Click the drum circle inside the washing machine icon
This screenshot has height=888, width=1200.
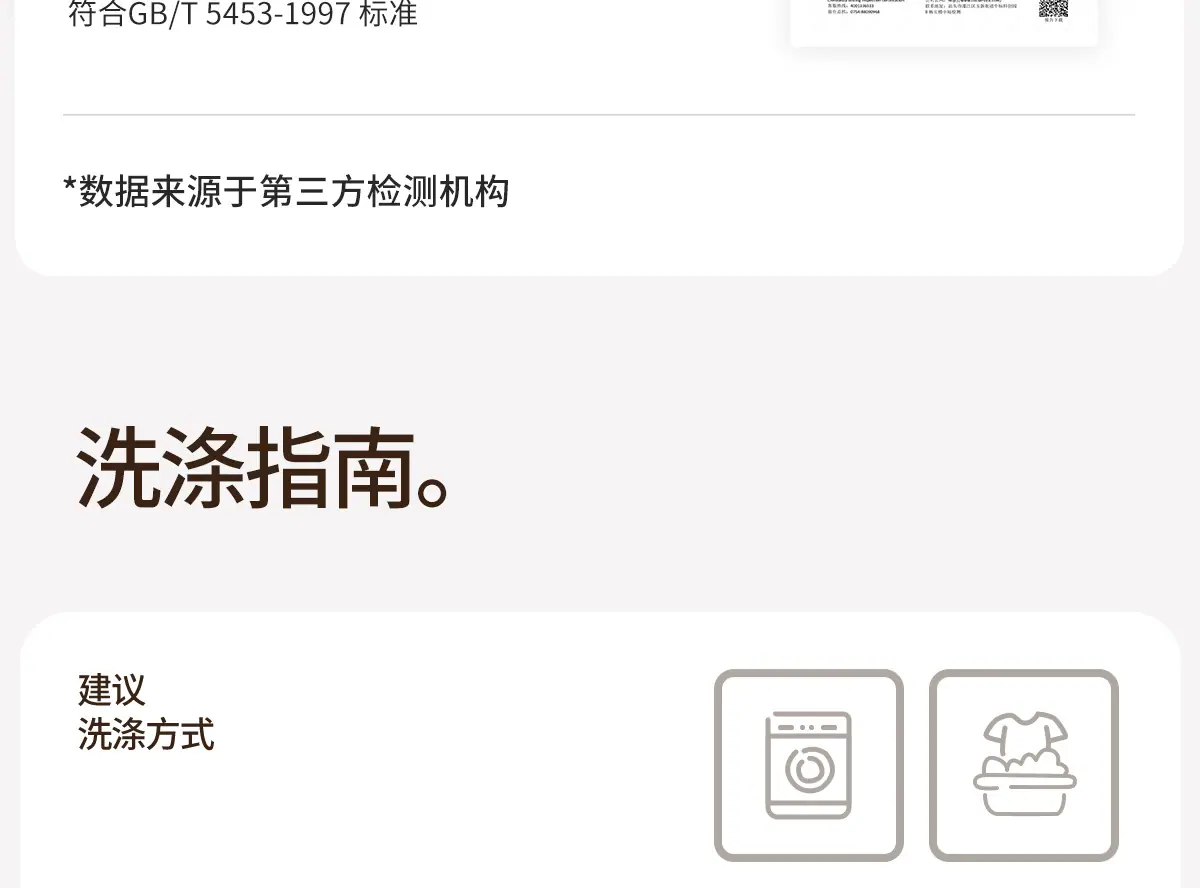(x=808, y=769)
